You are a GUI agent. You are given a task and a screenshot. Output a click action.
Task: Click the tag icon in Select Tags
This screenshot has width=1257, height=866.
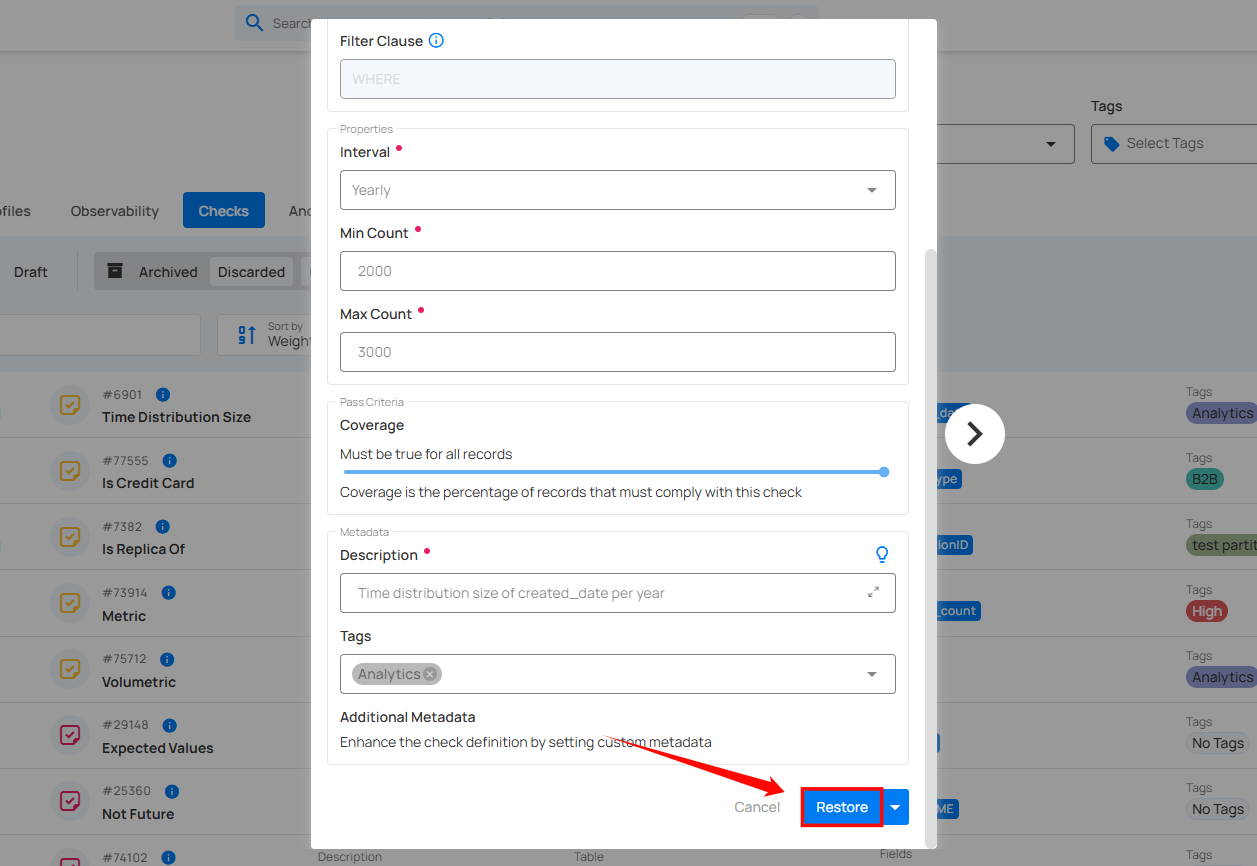(x=1112, y=144)
